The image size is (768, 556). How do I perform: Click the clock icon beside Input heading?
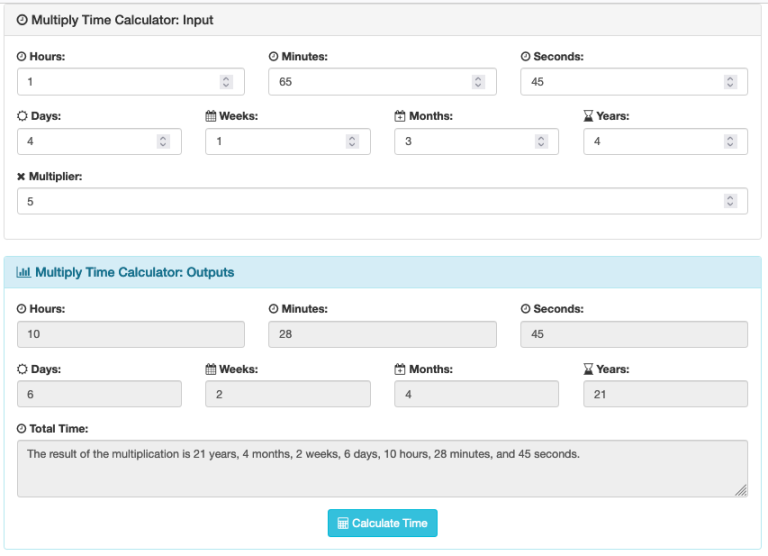pos(22,20)
